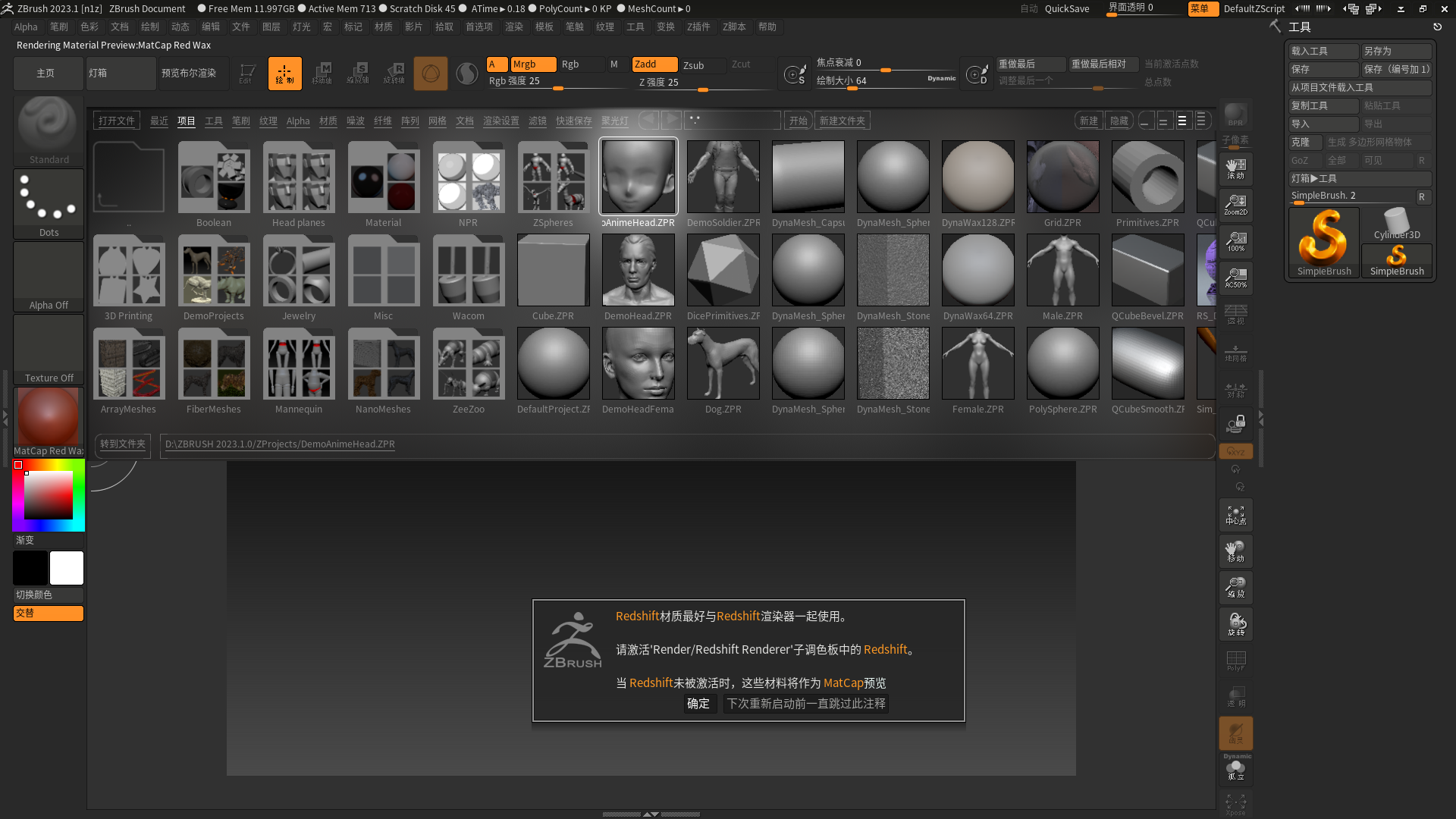Image resolution: width=1456 pixels, height=819 pixels.
Task: Open the LightBox 灯箱 panel icon
Action: coord(121,73)
